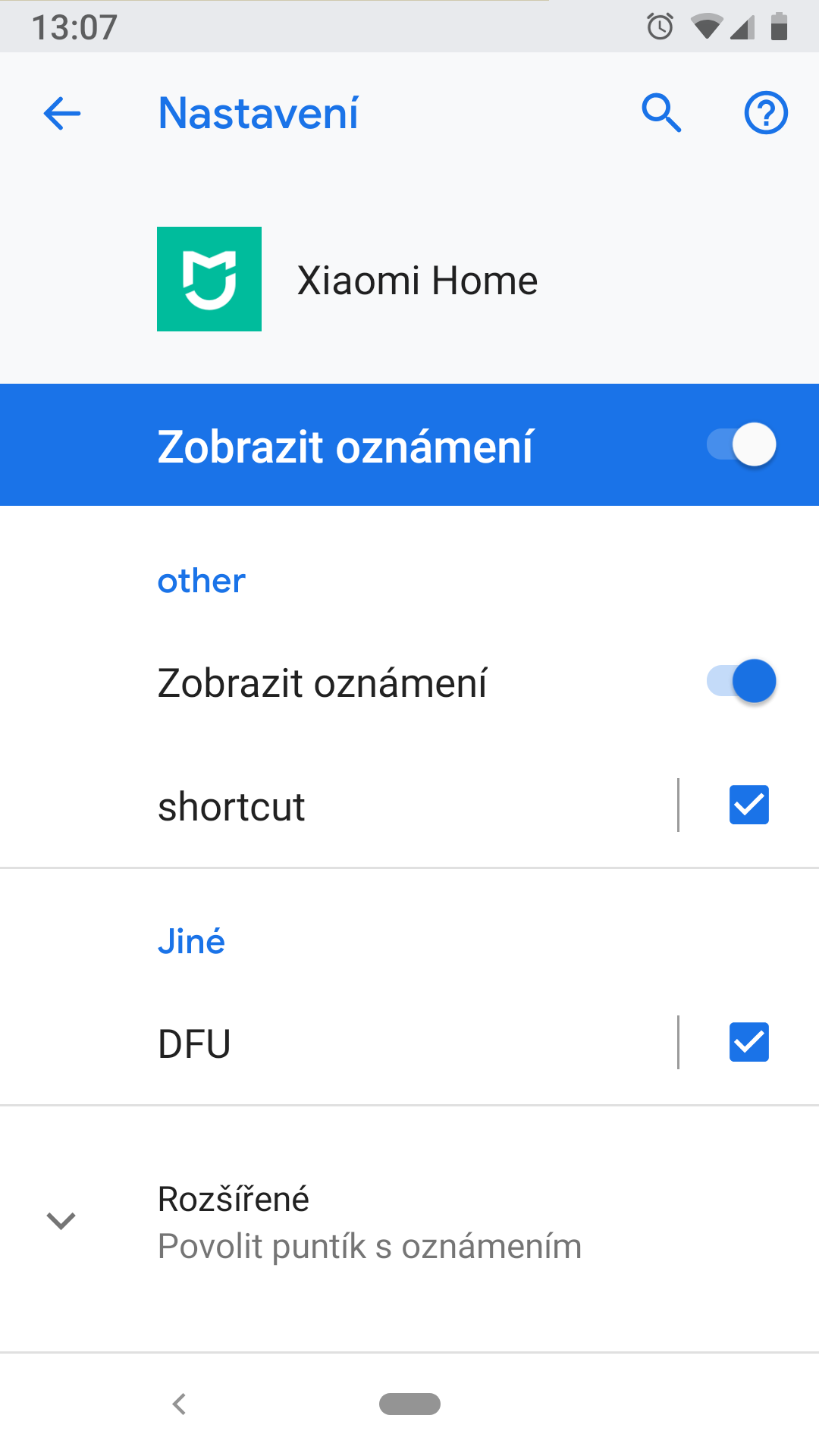Screen dimensions: 819x1456
Task: Disable Zobrazit oznámení under other
Action: point(741,681)
